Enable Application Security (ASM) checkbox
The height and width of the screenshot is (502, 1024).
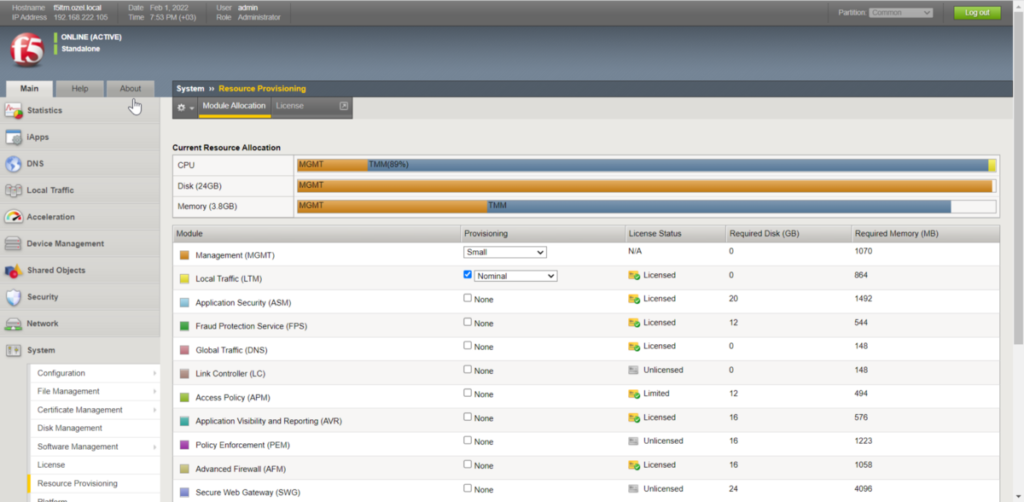click(468, 298)
